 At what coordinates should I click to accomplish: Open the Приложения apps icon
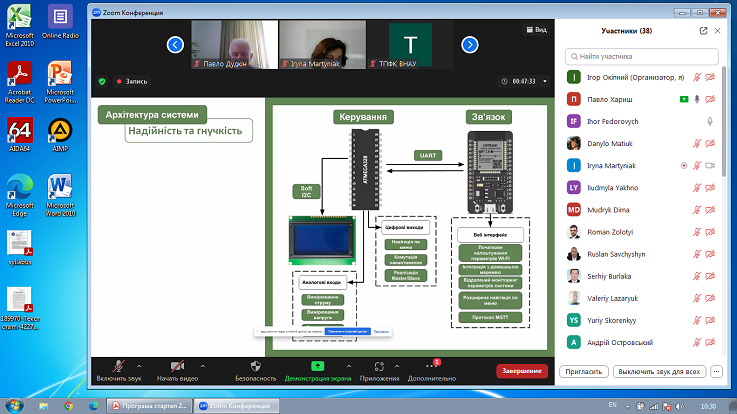[378, 366]
